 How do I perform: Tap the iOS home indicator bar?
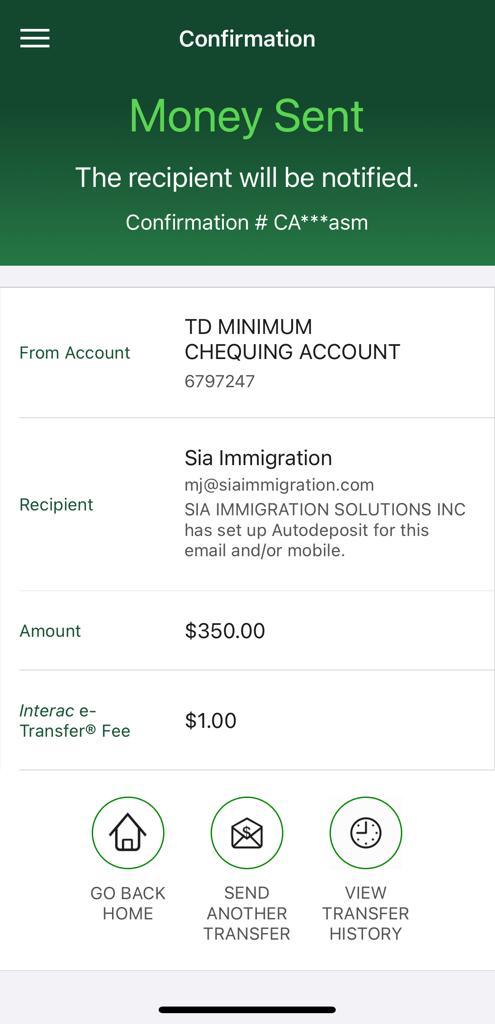click(x=248, y=1010)
